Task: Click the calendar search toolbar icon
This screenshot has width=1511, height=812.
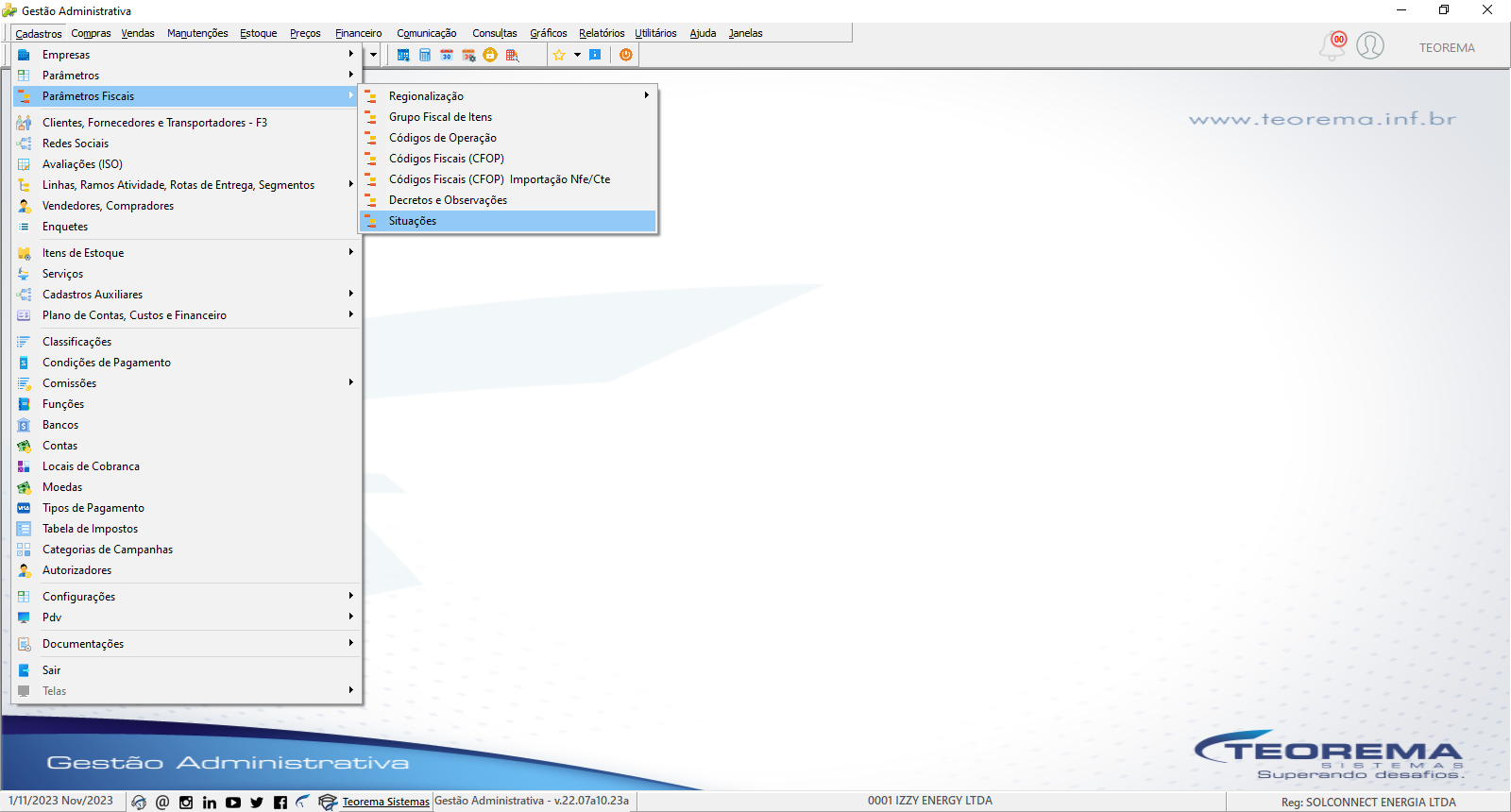Action: tap(512, 55)
